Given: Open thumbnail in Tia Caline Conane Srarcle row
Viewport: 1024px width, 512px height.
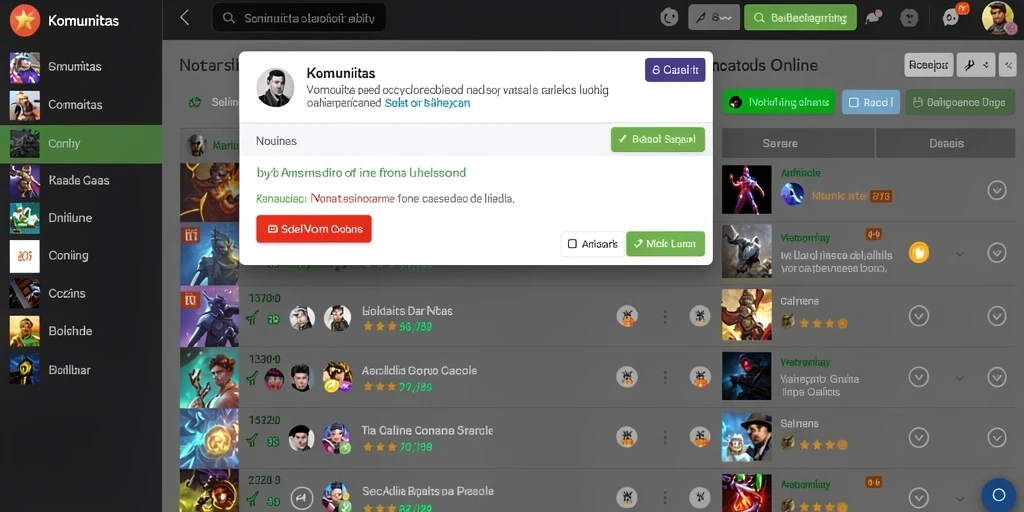Looking at the screenshot, I should (209, 438).
